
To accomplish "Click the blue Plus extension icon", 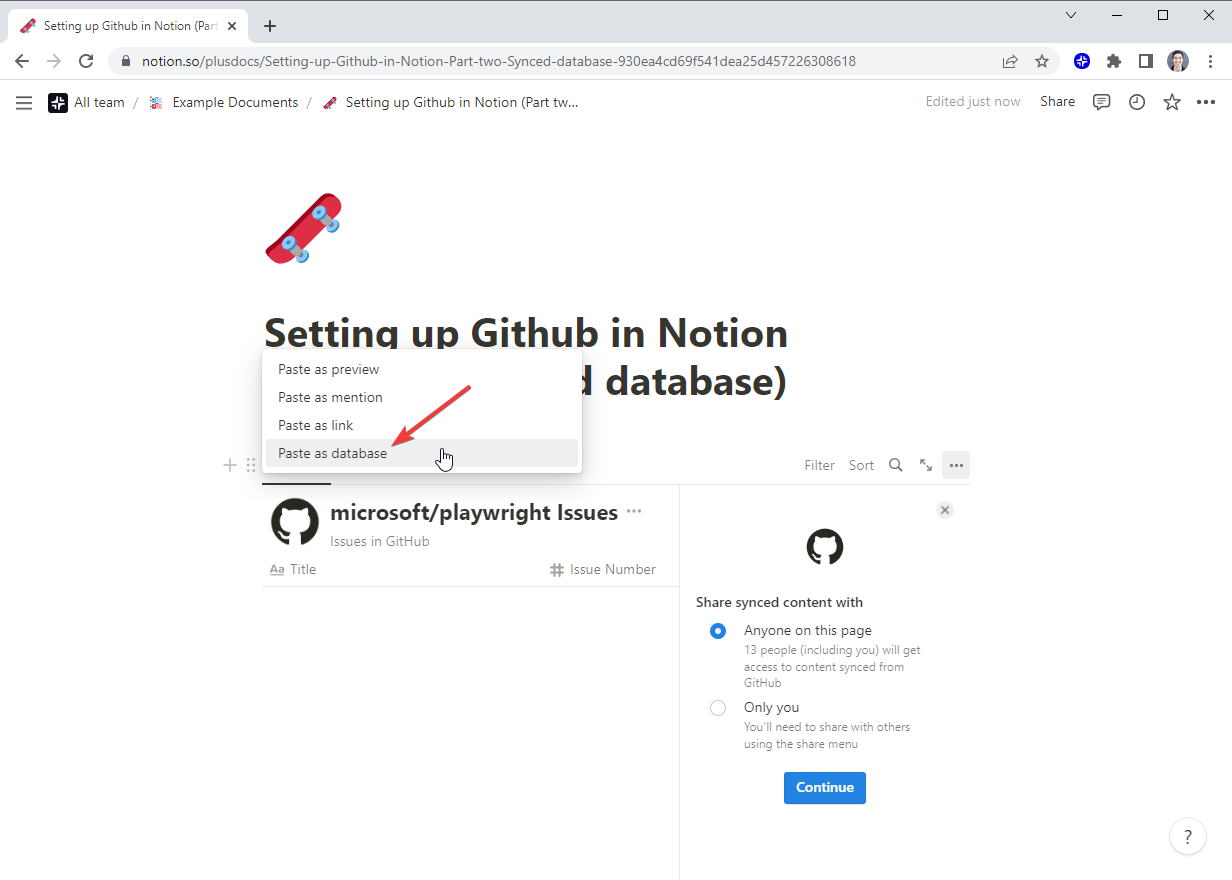I will pos(1082,61).
